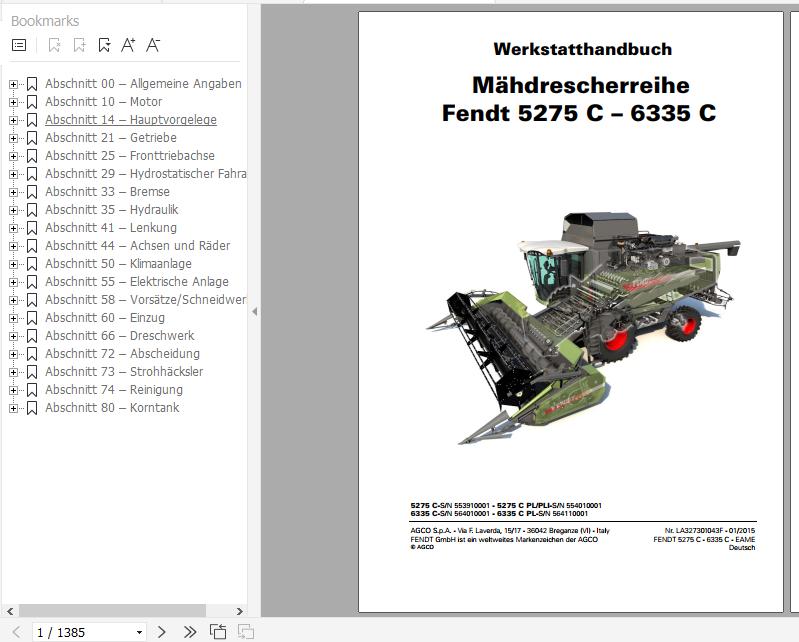
Task: Click bookmarks scrollbar right arrow
Action: click(239, 611)
